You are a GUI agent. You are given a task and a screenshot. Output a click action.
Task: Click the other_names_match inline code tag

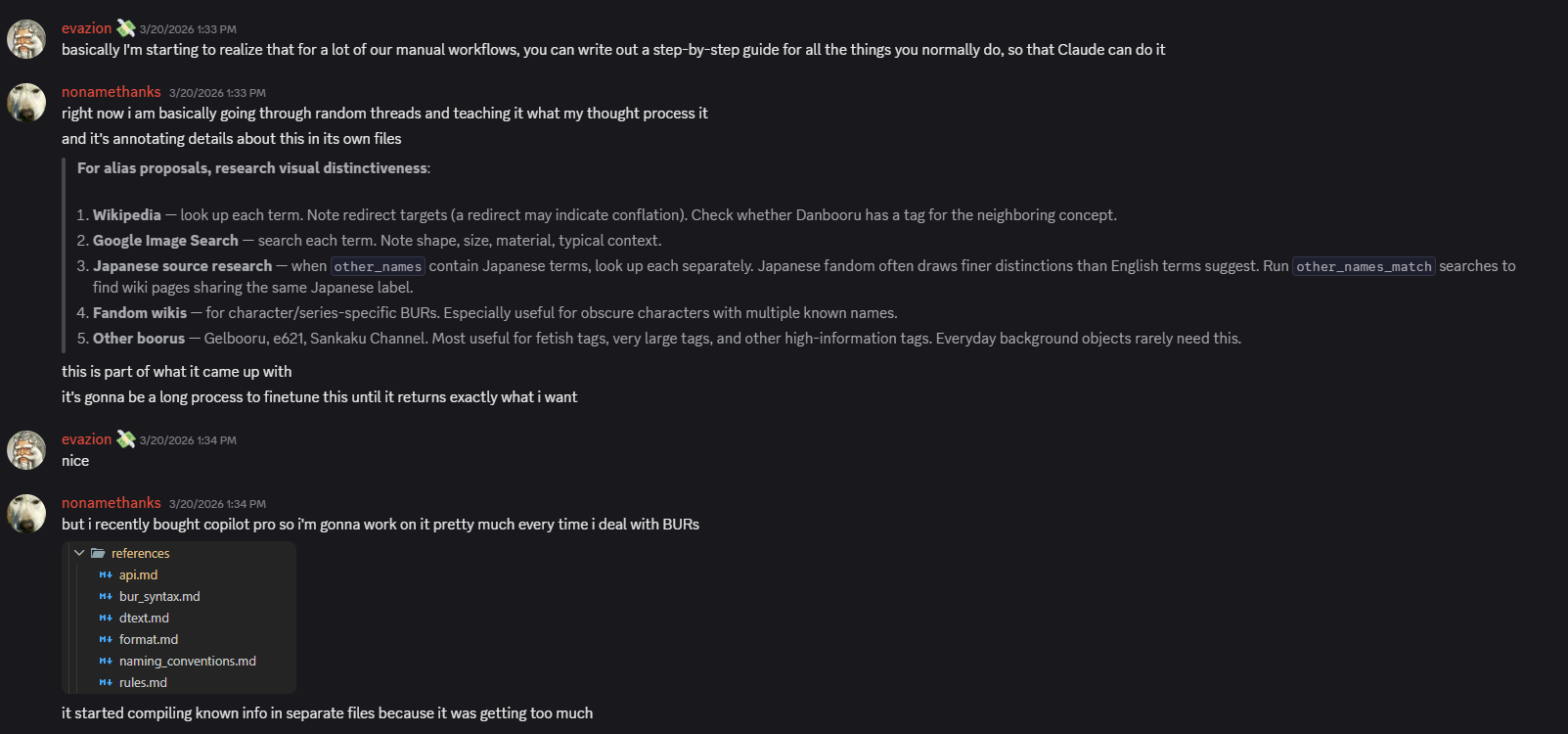point(1364,266)
